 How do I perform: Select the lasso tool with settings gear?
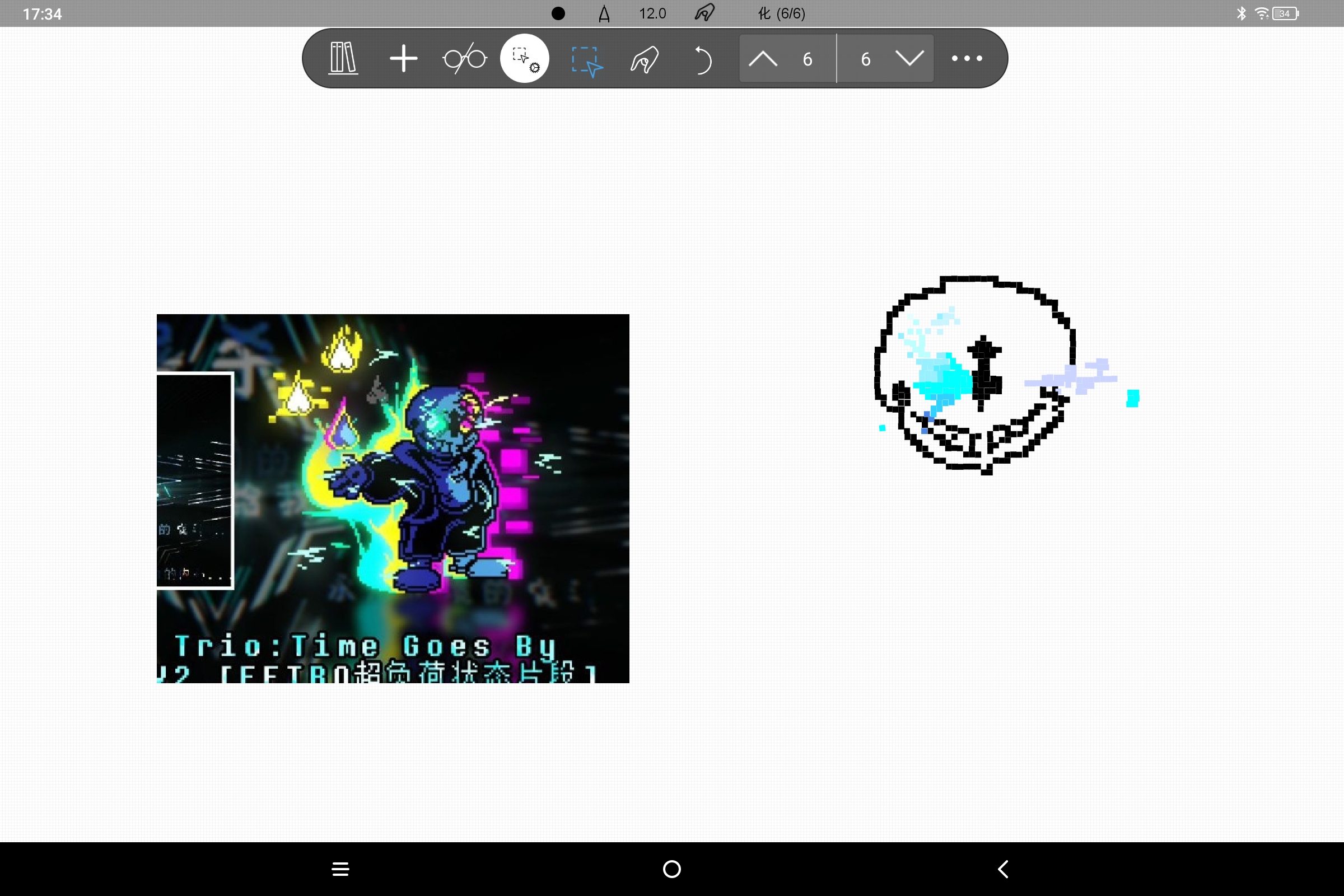[x=524, y=58]
